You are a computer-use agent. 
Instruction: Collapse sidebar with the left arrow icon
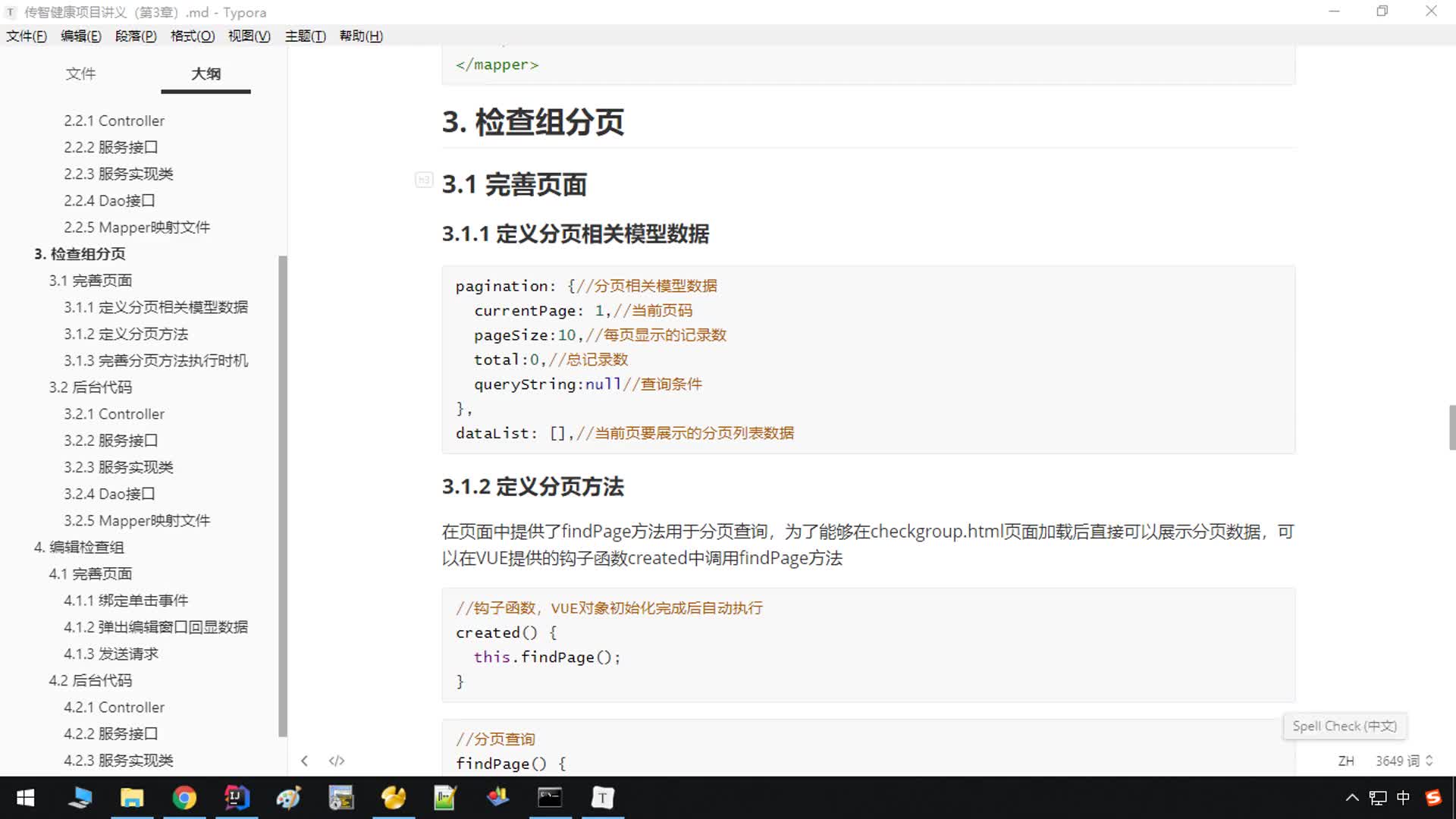click(304, 761)
